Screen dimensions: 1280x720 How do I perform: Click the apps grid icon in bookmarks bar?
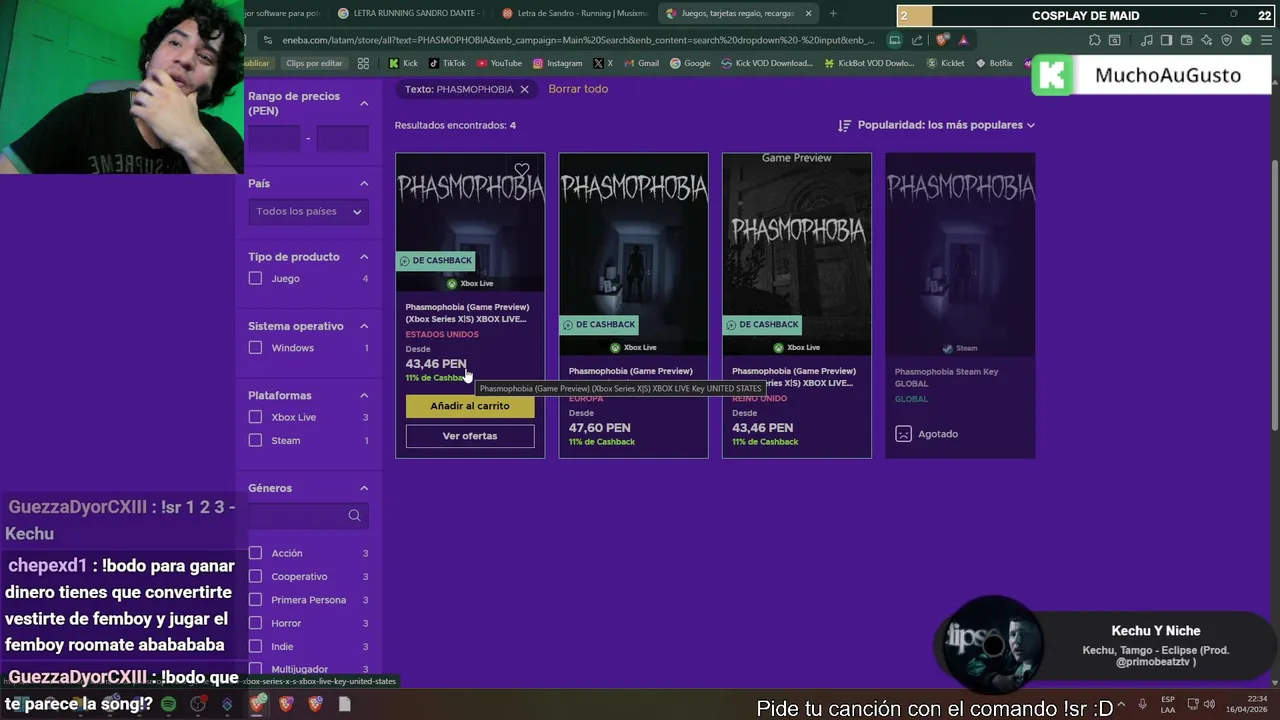pyautogui.click(x=363, y=63)
